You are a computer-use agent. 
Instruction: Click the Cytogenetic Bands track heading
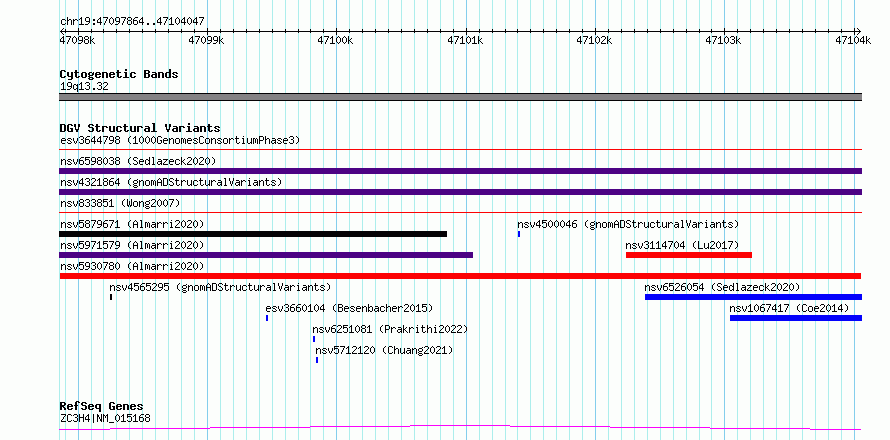[119, 74]
